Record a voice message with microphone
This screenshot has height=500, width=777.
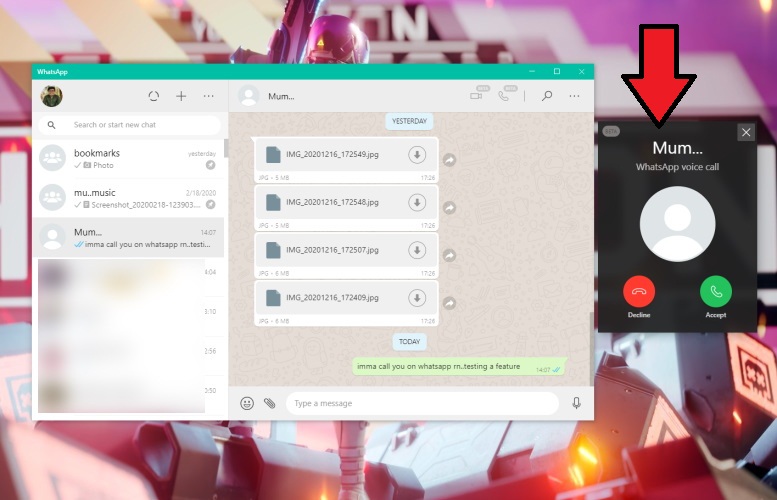[x=576, y=403]
